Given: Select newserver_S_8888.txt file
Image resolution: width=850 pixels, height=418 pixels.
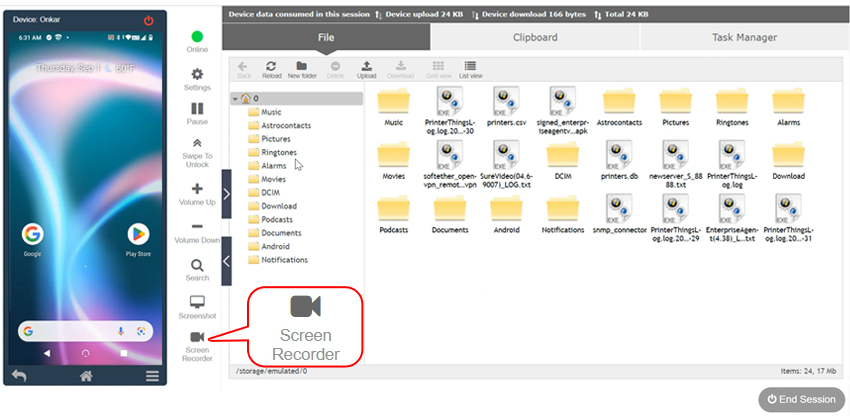Looking at the screenshot, I should point(675,164).
